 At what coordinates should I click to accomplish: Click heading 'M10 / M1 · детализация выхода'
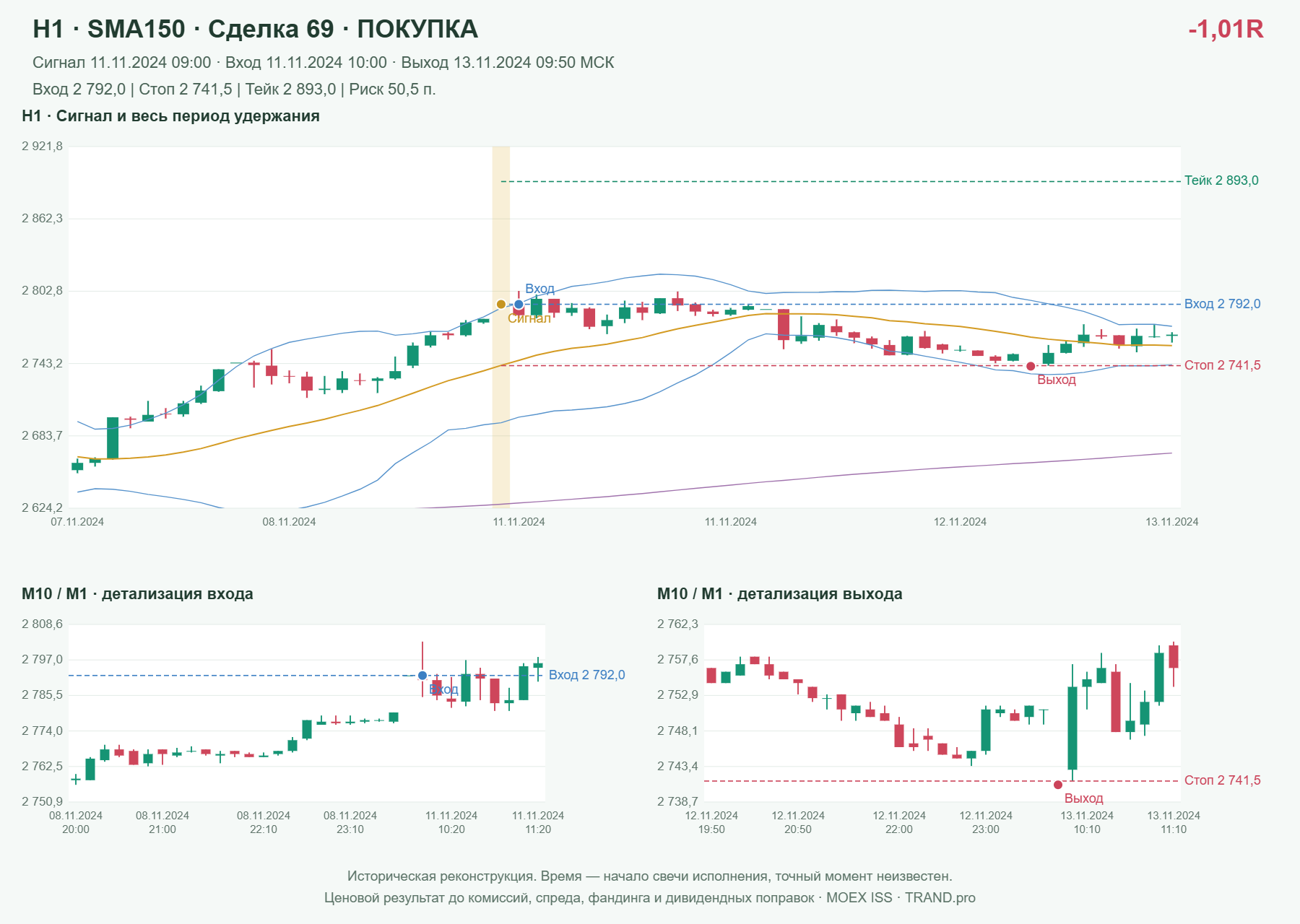(780, 594)
